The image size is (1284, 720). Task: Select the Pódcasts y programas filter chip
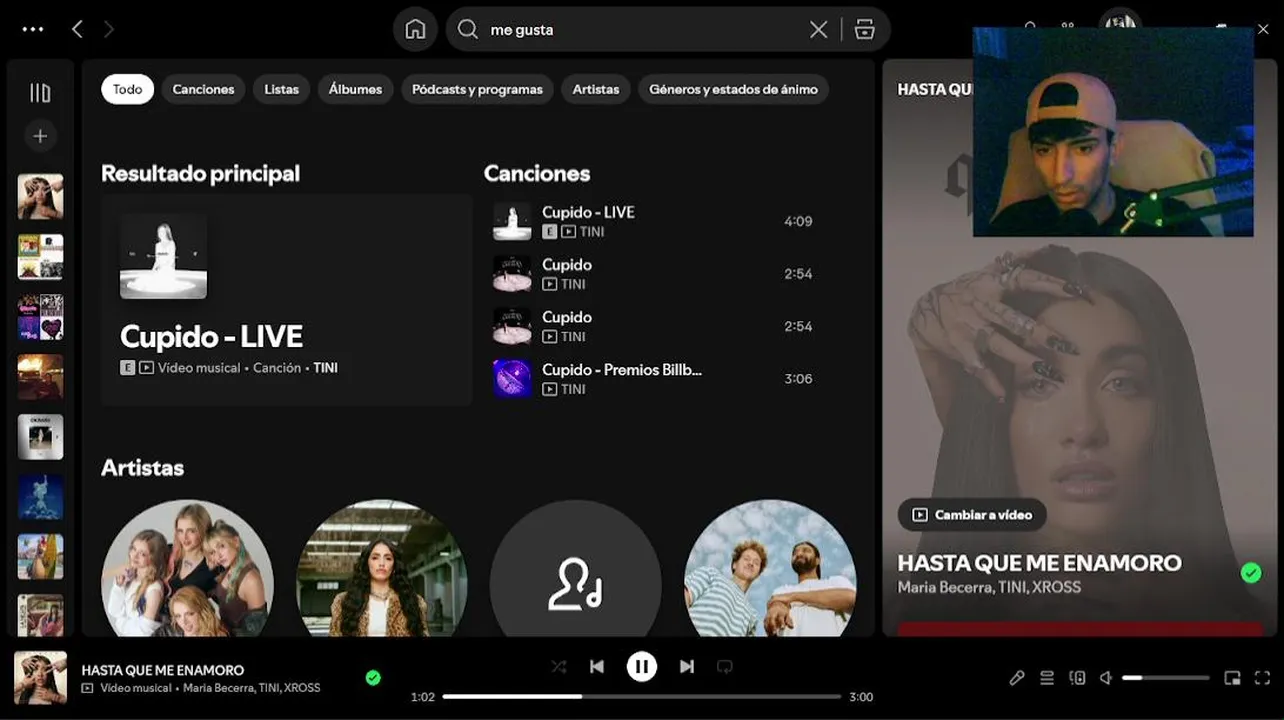coord(477,89)
